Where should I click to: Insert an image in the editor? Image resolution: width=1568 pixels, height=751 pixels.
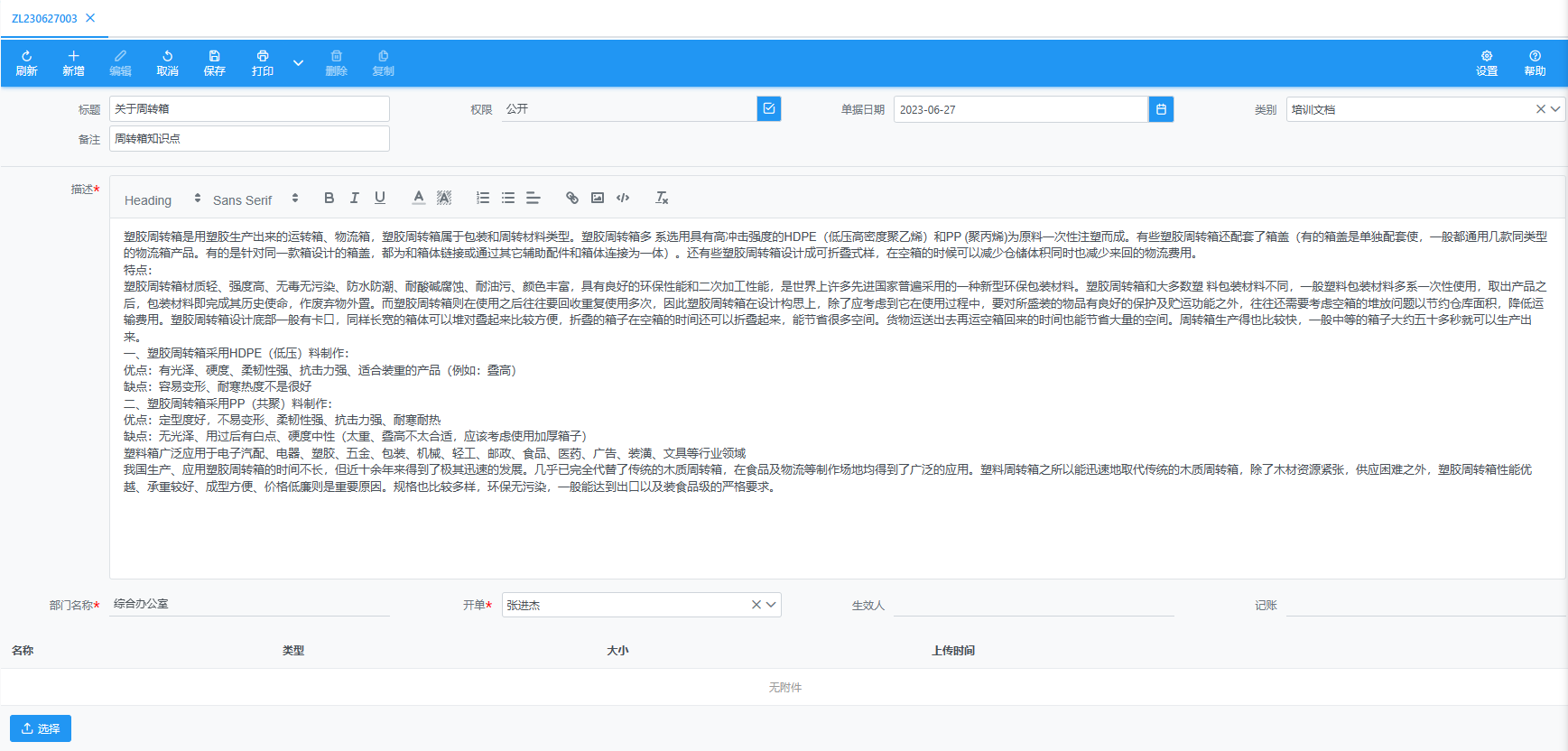pyautogui.click(x=598, y=198)
